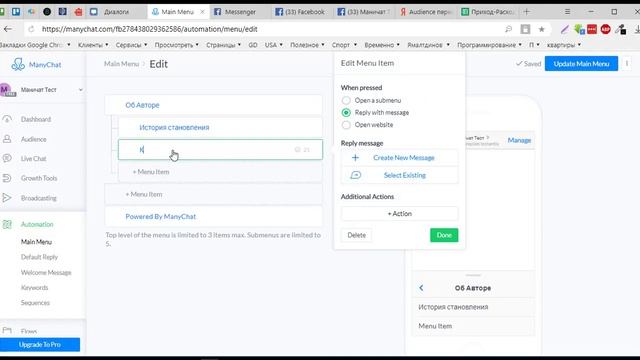Click the green download arrow extension icon
This screenshot has width=640, height=360.
(579, 29)
